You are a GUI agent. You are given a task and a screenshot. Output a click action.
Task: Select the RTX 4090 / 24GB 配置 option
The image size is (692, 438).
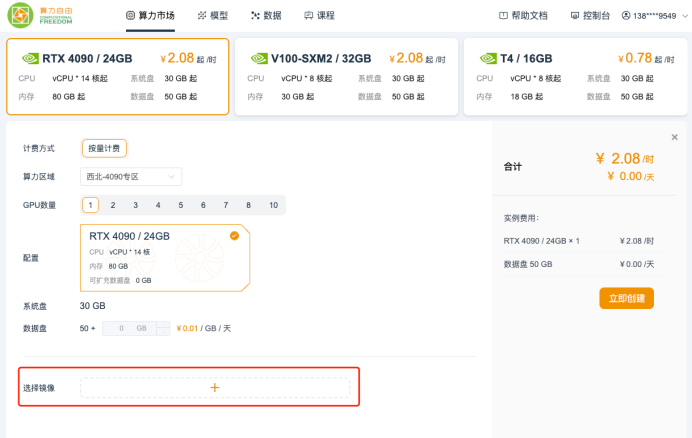point(165,258)
